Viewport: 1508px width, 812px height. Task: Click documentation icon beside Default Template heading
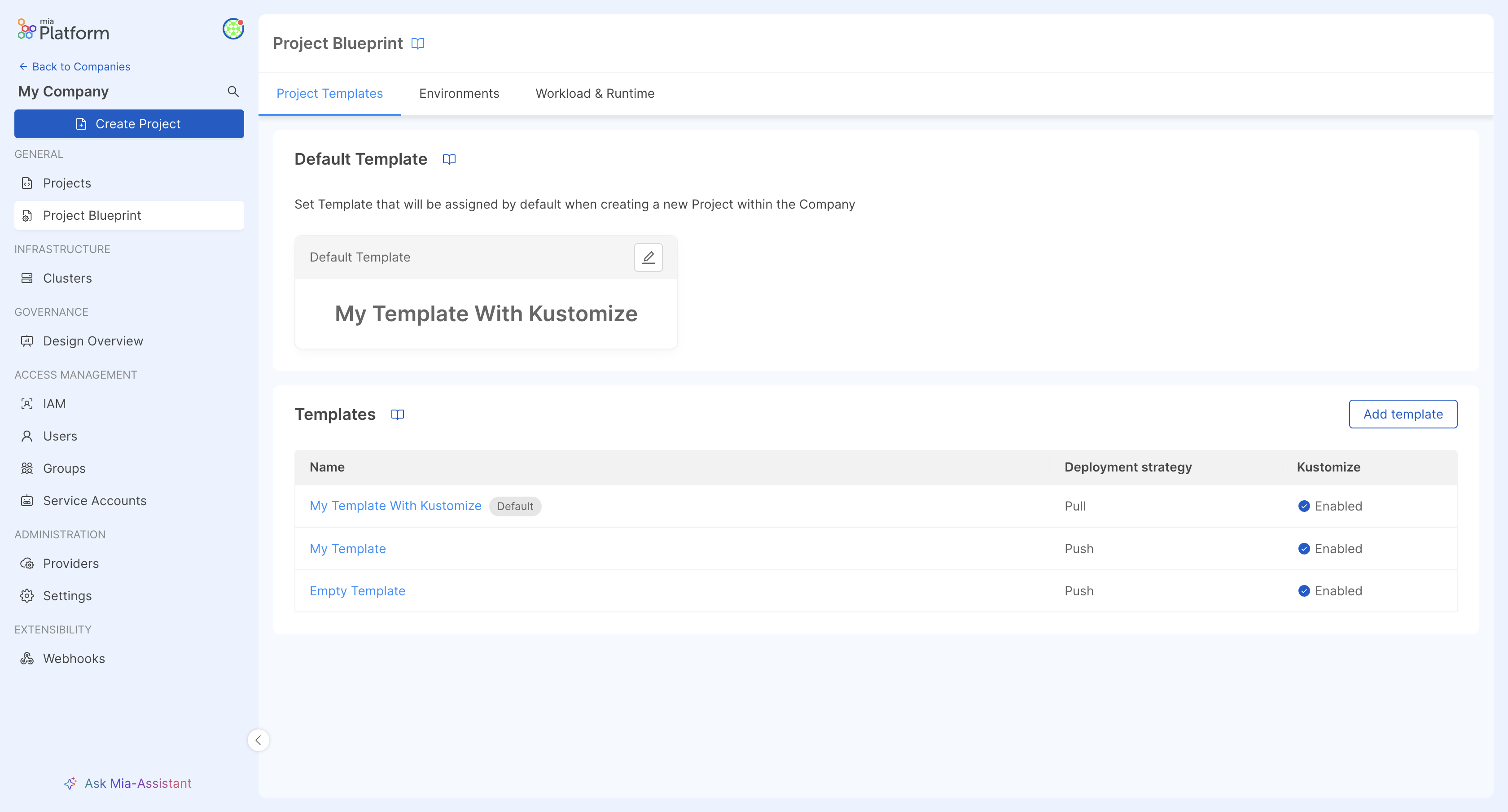(449, 159)
